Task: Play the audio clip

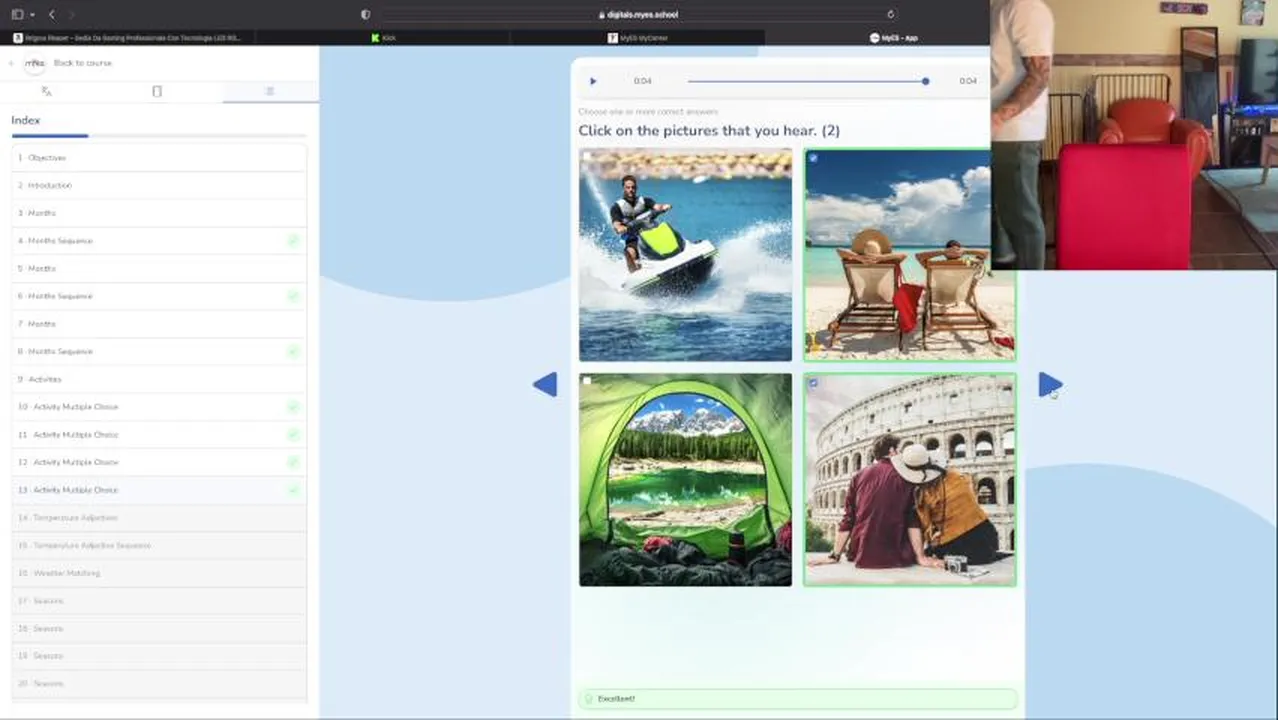Action: tap(593, 81)
